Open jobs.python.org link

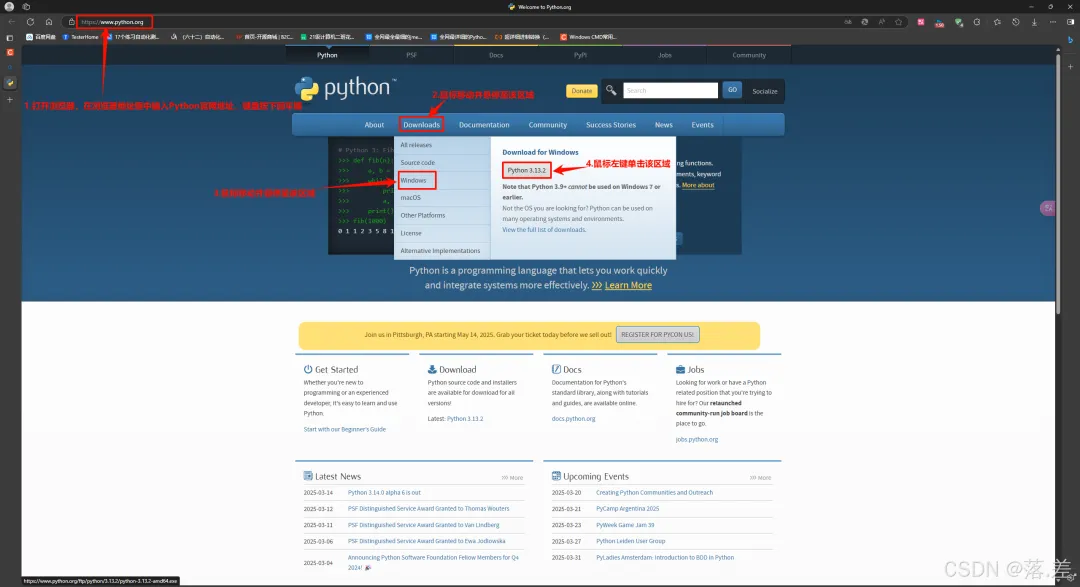[x=696, y=440]
